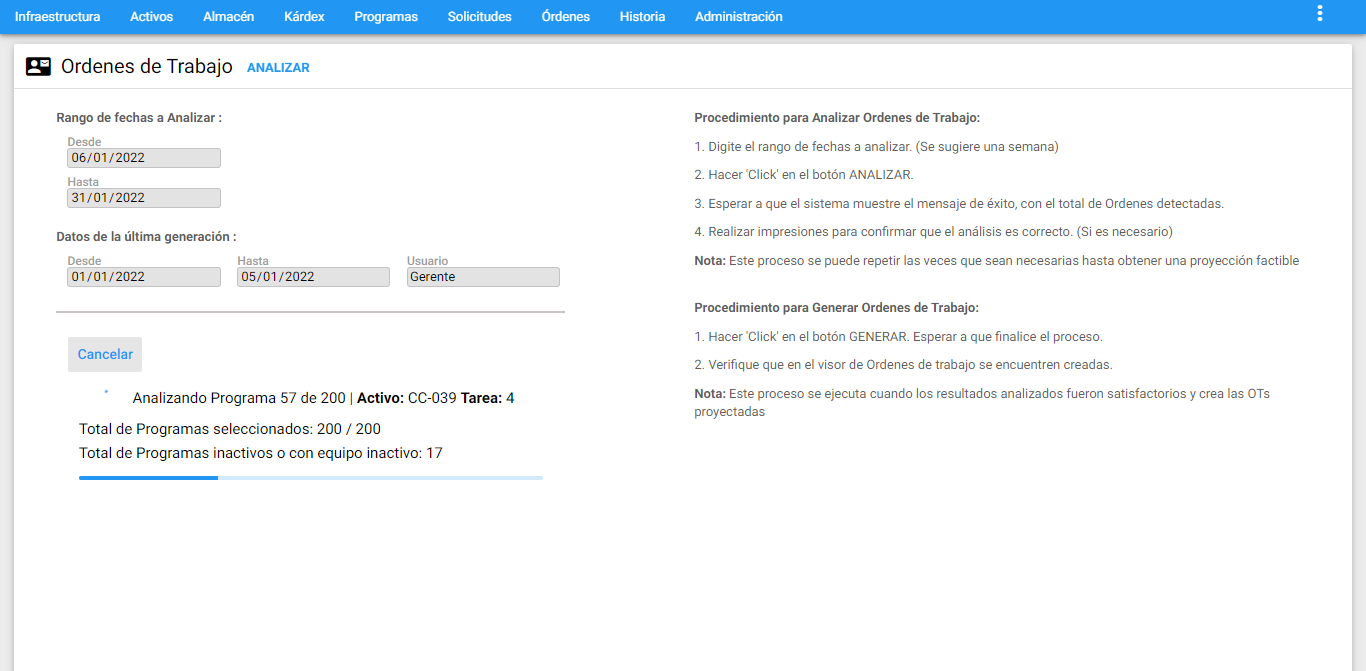Image resolution: width=1366 pixels, height=671 pixels.
Task: Click the text Analizando Programa 57 de 200
Action: pos(239,398)
